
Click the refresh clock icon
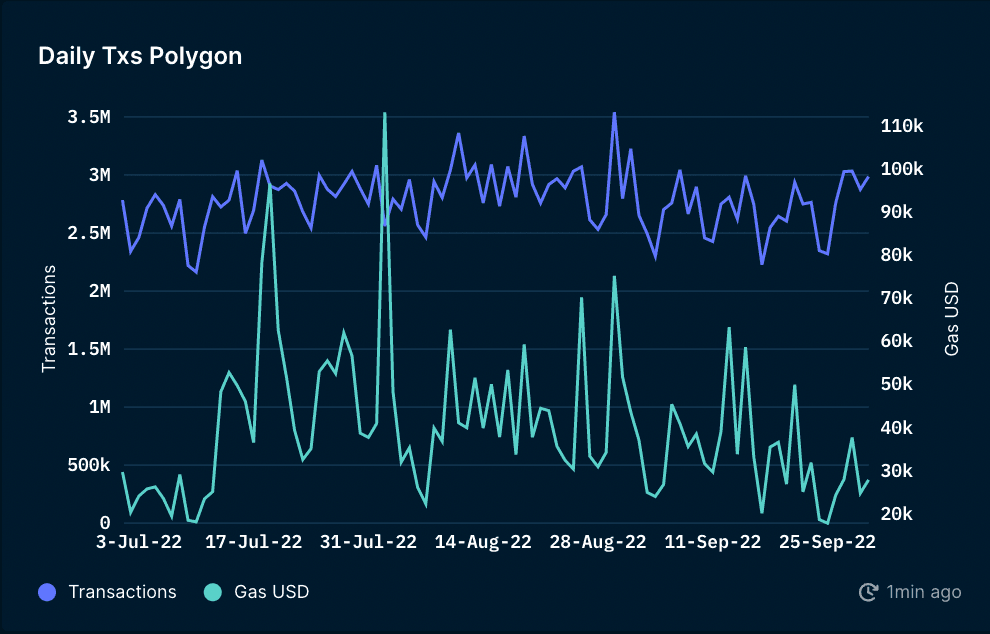pyautogui.click(x=869, y=592)
